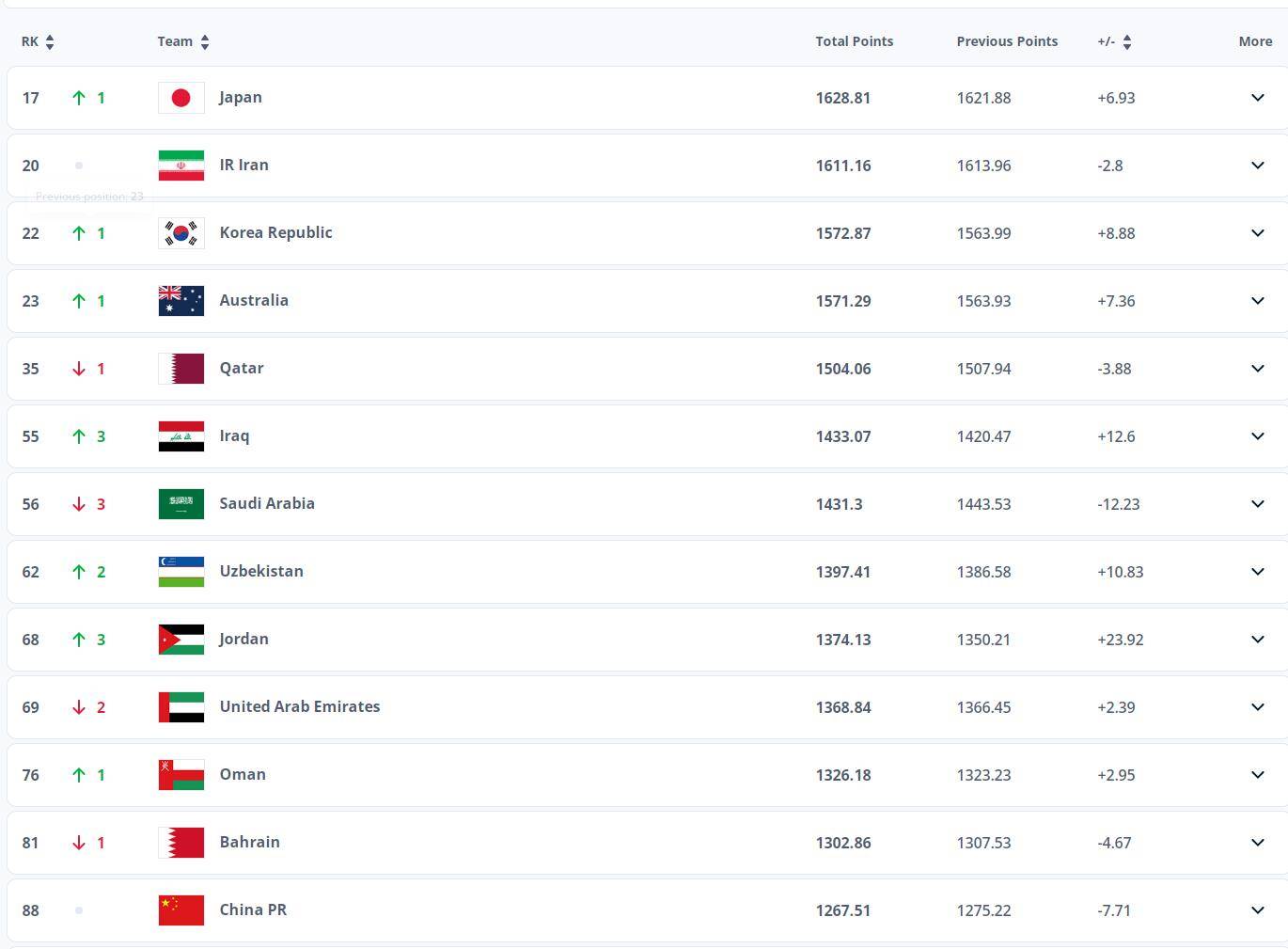Open the IR Iran team link
The width and height of the screenshot is (1288, 949).
(x=244, y=165)
